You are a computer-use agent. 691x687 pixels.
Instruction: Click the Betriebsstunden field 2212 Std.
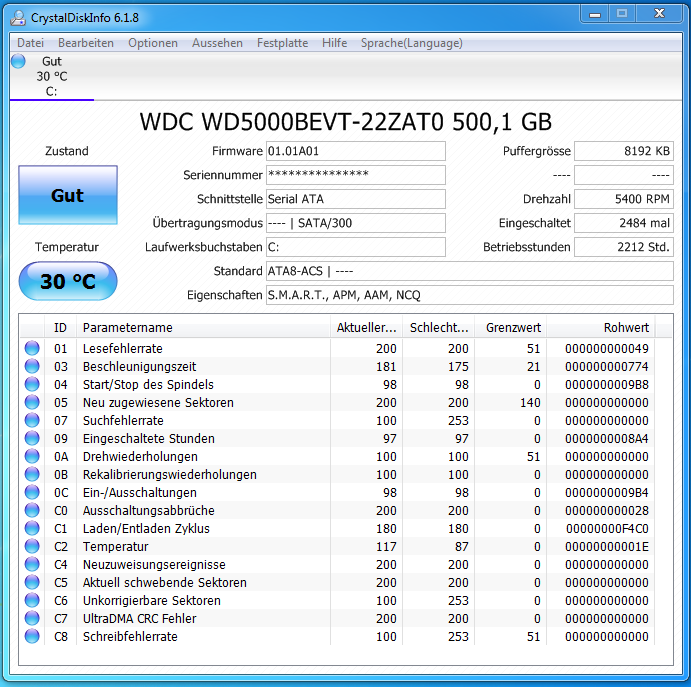tap(624, 247)
